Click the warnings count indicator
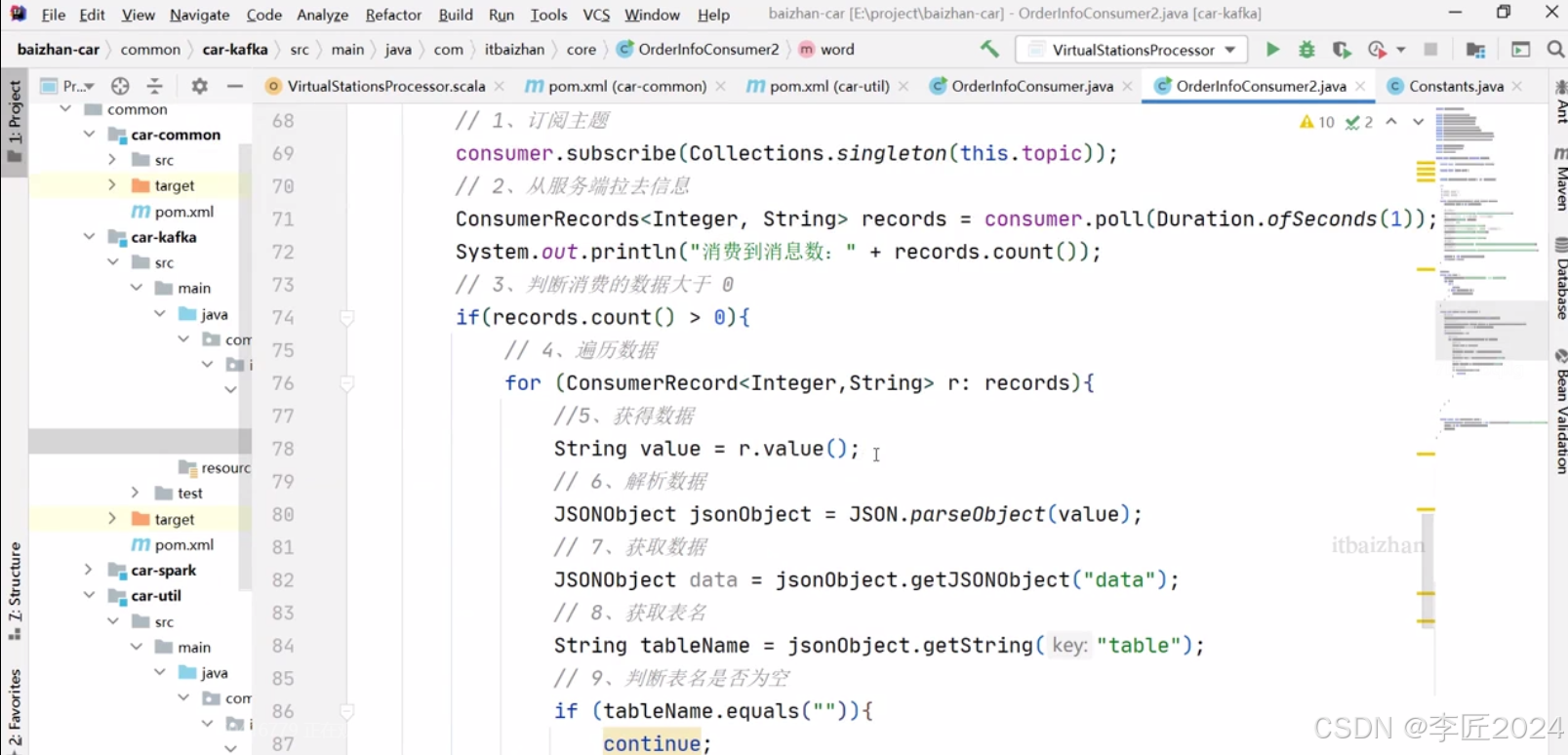This screenshot has width=1568, height=755. (1317, 122)
